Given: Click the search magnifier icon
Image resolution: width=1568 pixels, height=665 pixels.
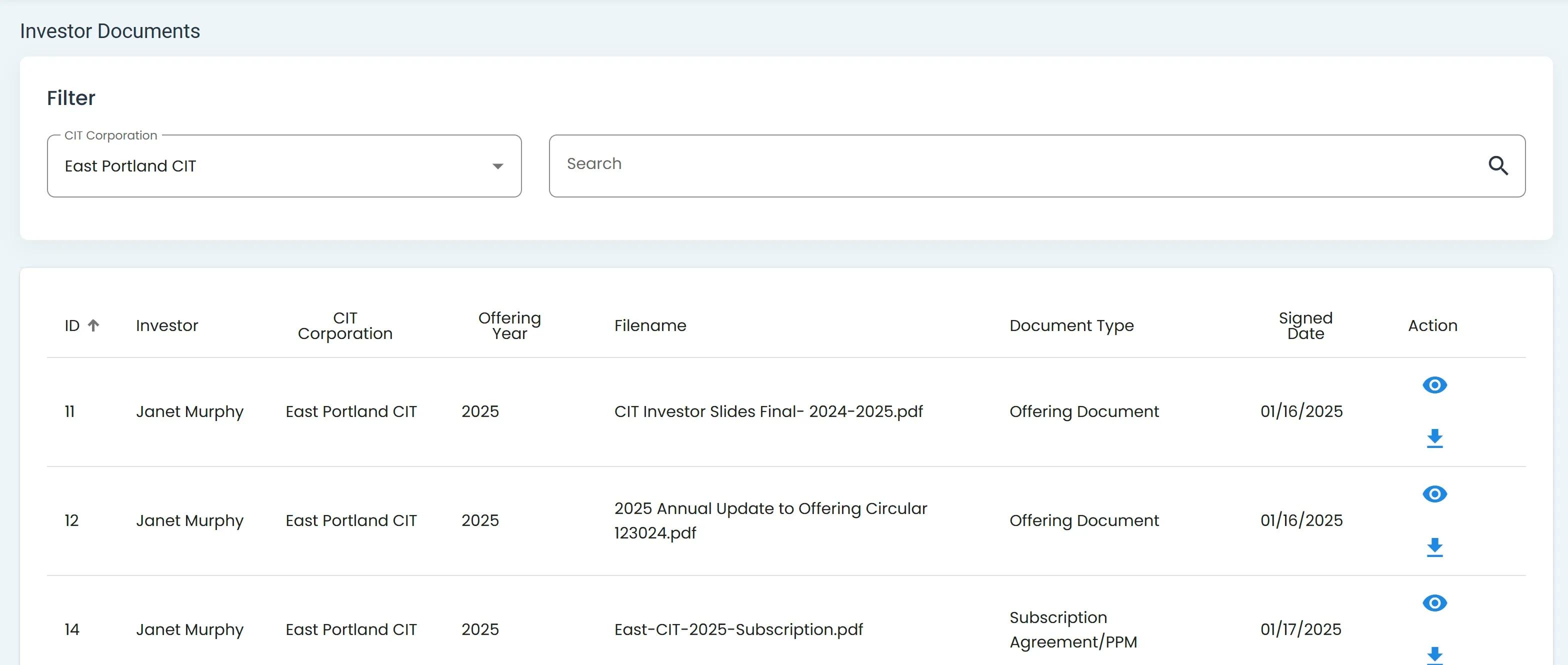Looking at the screenshot, I should (1497, 165).
